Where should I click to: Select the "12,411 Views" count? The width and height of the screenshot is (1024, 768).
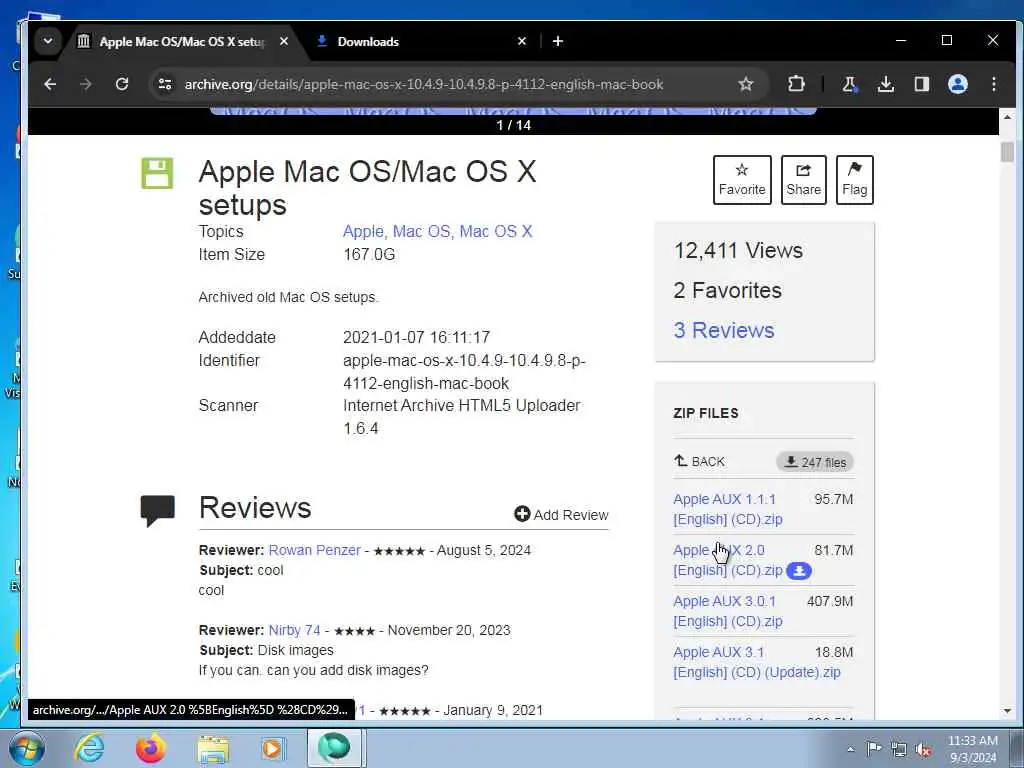738,250
